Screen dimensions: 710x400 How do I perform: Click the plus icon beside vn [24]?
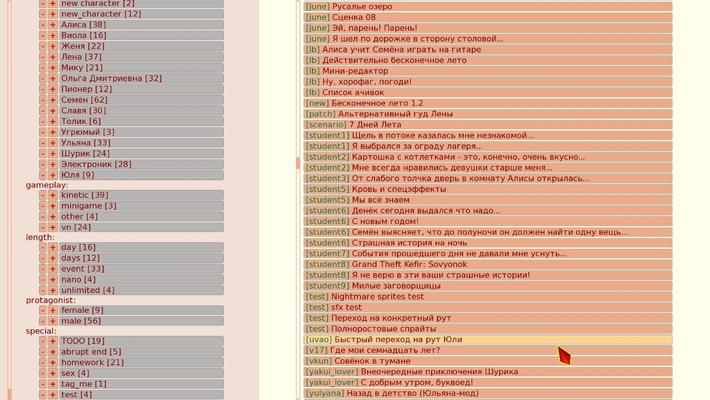[x=53, y=227]
